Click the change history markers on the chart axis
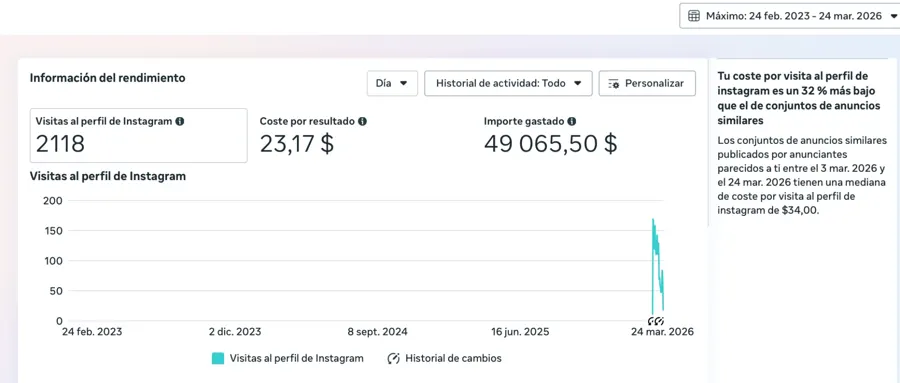Screen dimensions: 900x383 pyautogui.click(x=655, y=321)
